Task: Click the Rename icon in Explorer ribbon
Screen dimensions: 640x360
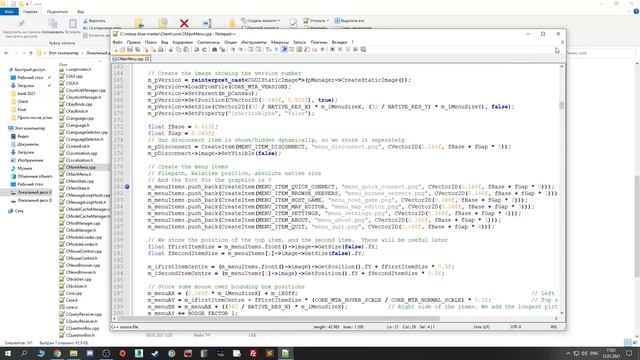Action: point(207,23)
